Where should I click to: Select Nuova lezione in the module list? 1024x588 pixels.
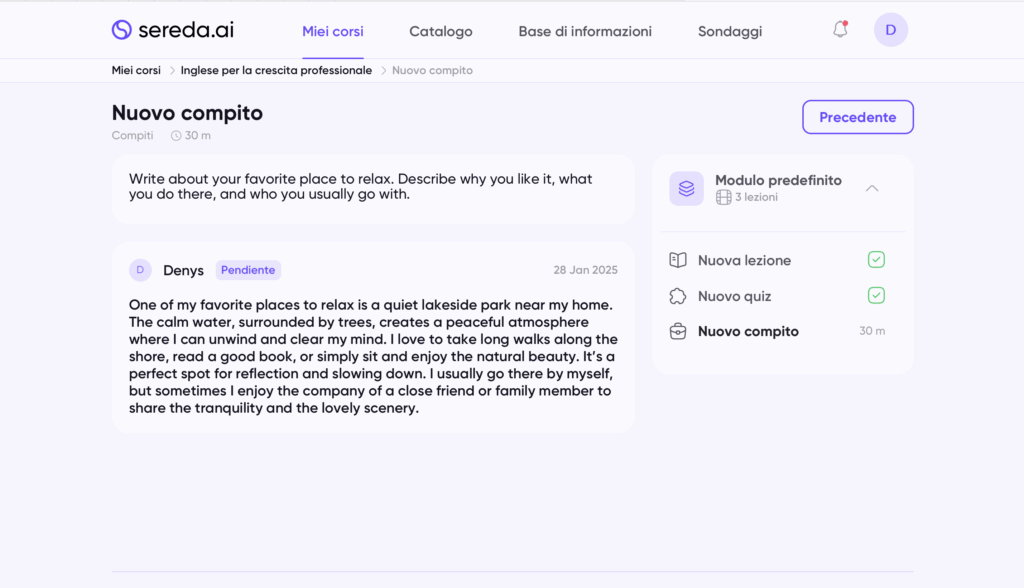coord(744,260)
